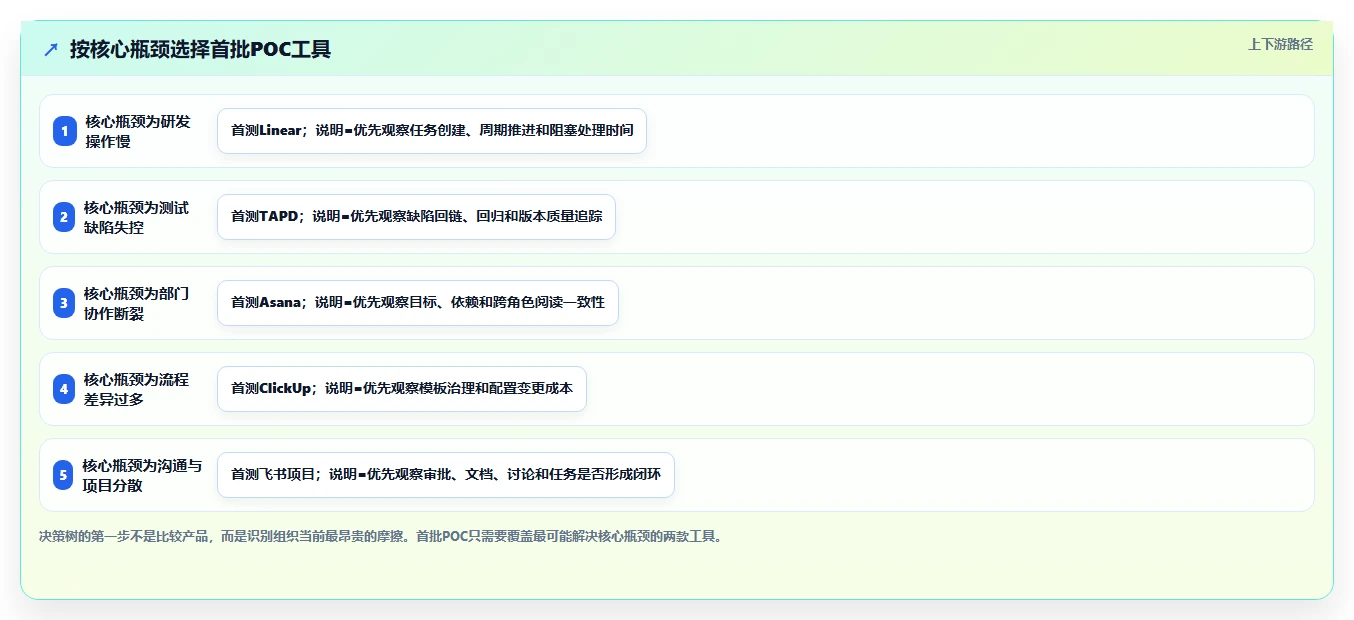Click the arrow icon beside the title

coord(51,49)
